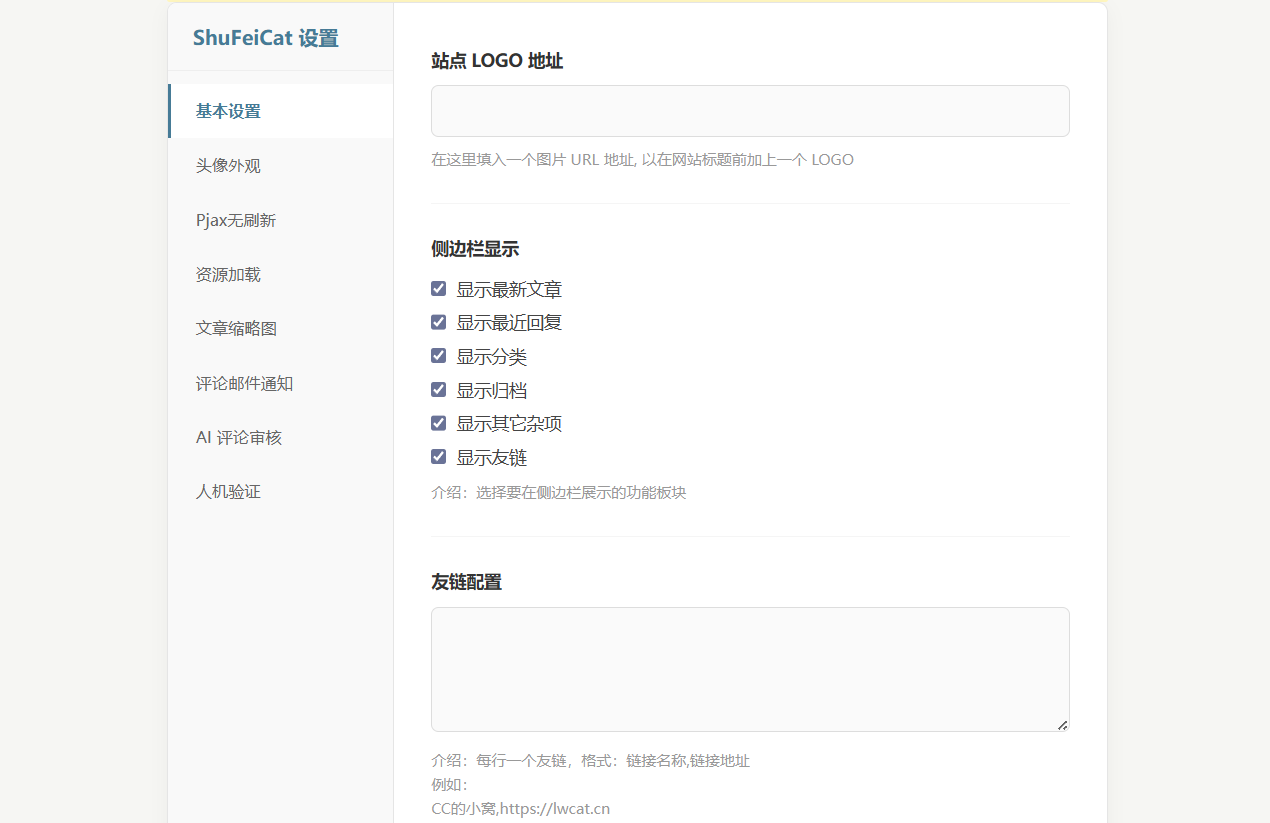Uncheck 显示其它杂项 checkbox
This screenshot has width=1270, height=823.
click(x=438, y=423)
